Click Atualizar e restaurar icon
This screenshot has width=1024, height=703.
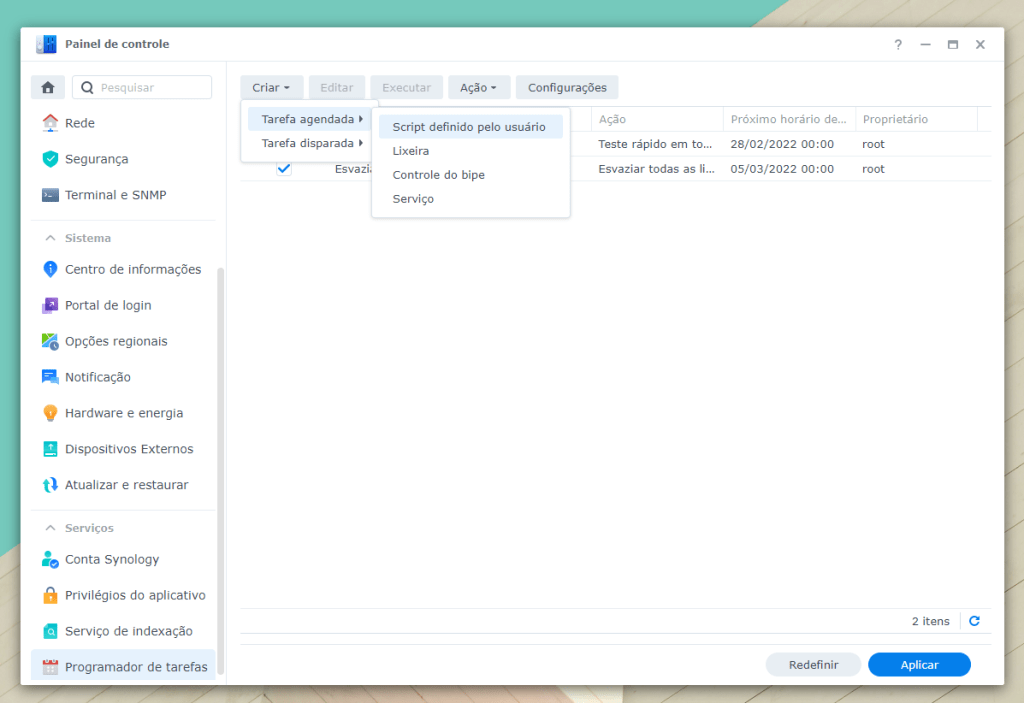50,485
